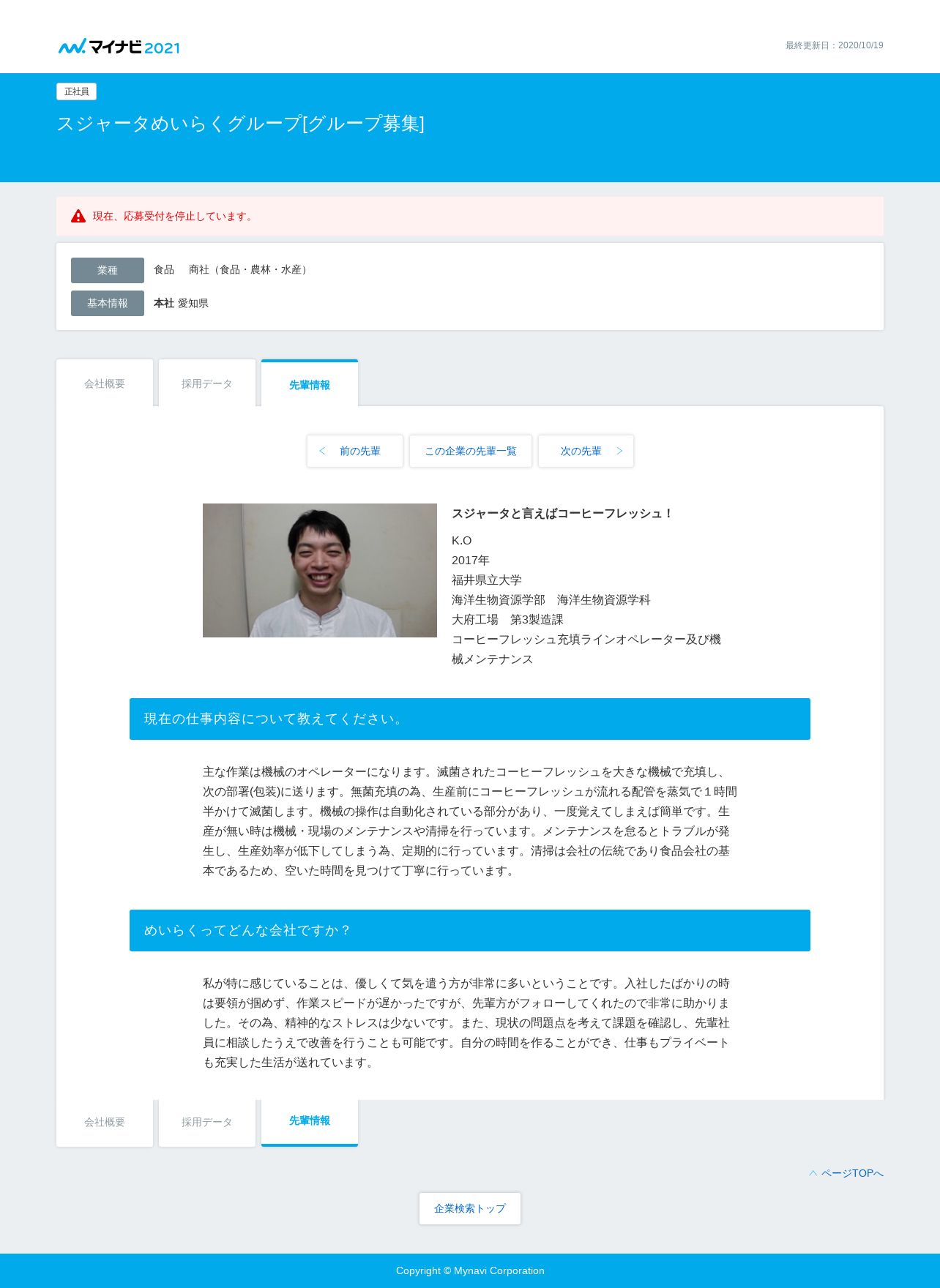940x1288 pixels.
Task: Click the 福井県立大学 text
Action: pyautogui.click(x=487, y=580)
